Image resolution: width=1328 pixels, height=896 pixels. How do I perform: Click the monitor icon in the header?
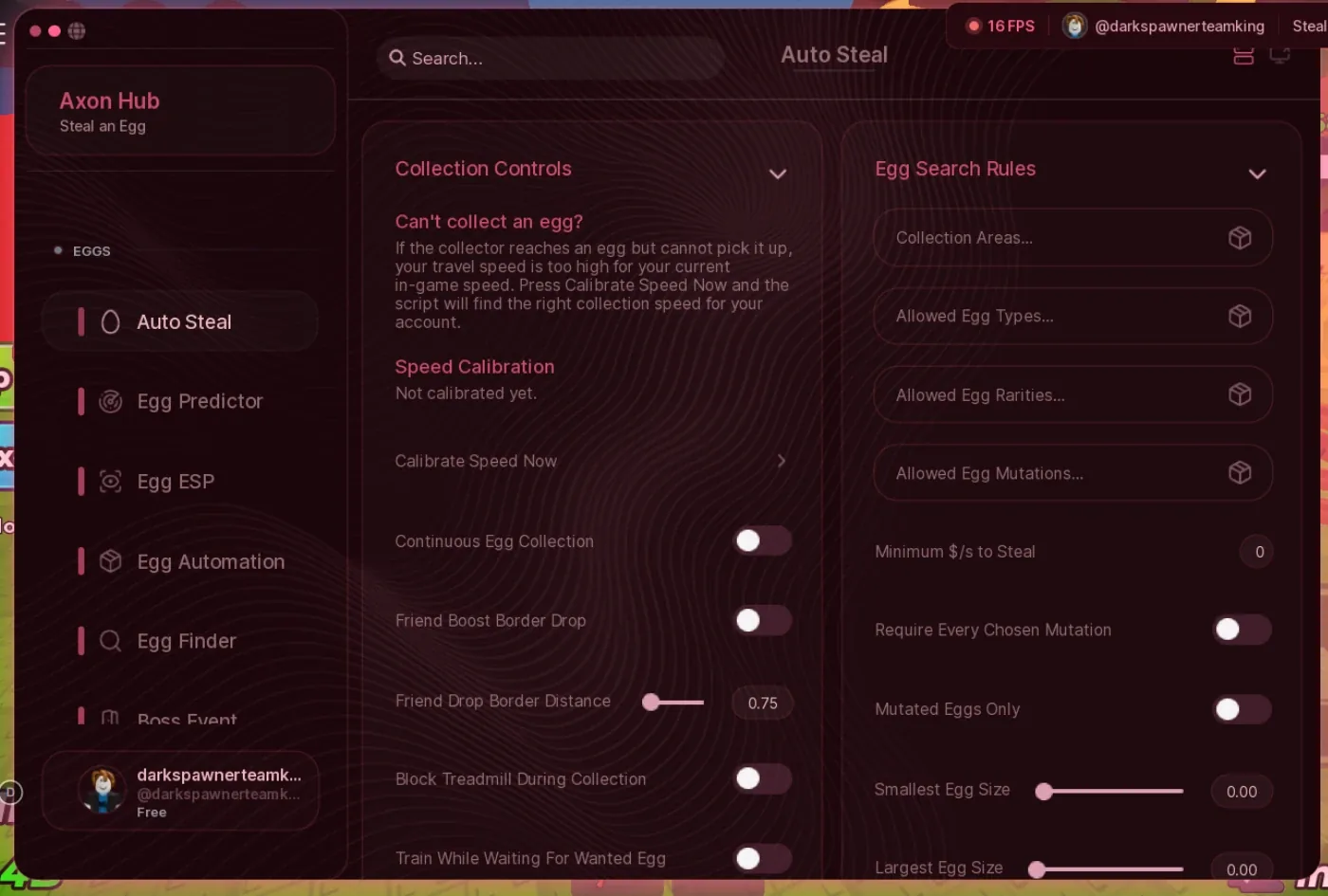click(x=1280, y=55)
